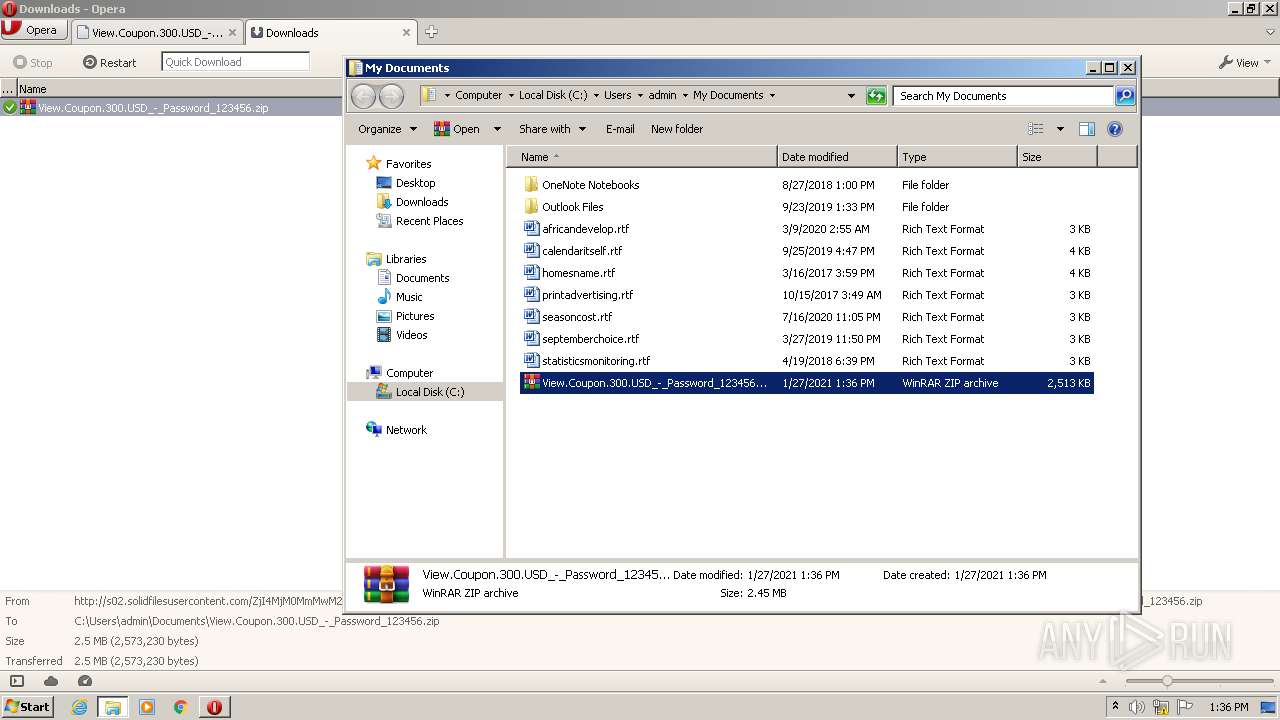Image resolution: width=1280 pixels, height=720 pixels.
Task: Sort files by the Name column header
Action: [642, 157]
